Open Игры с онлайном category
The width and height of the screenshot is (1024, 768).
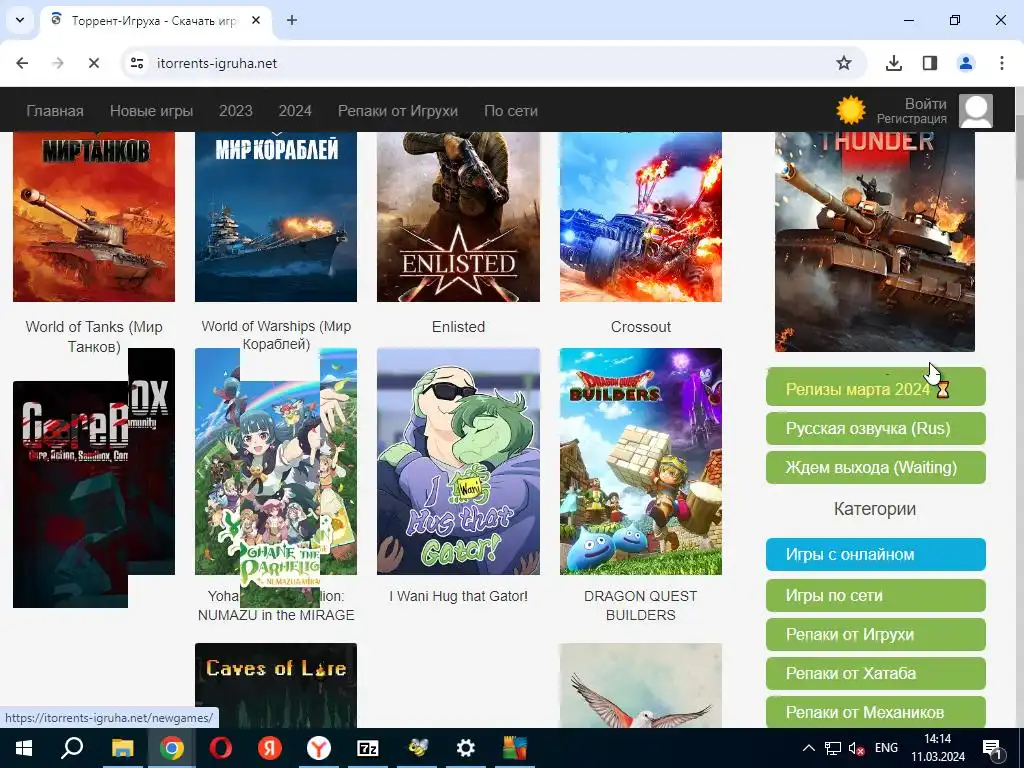[876, 554]
